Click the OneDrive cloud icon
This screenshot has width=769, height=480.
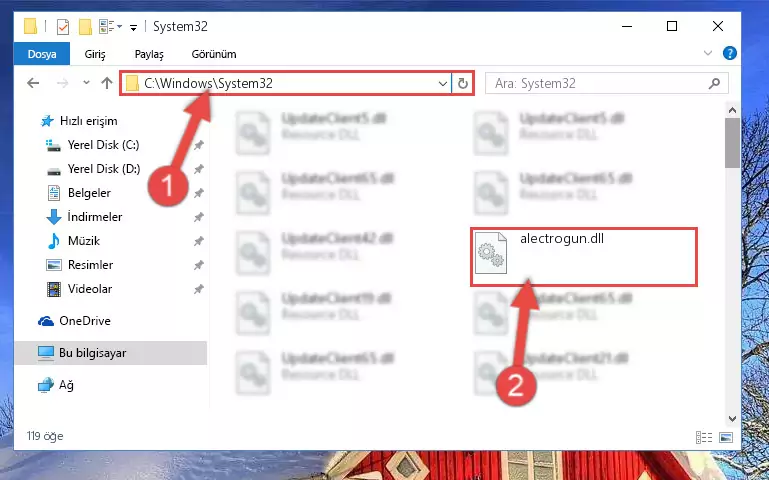(x=46, y=321)
